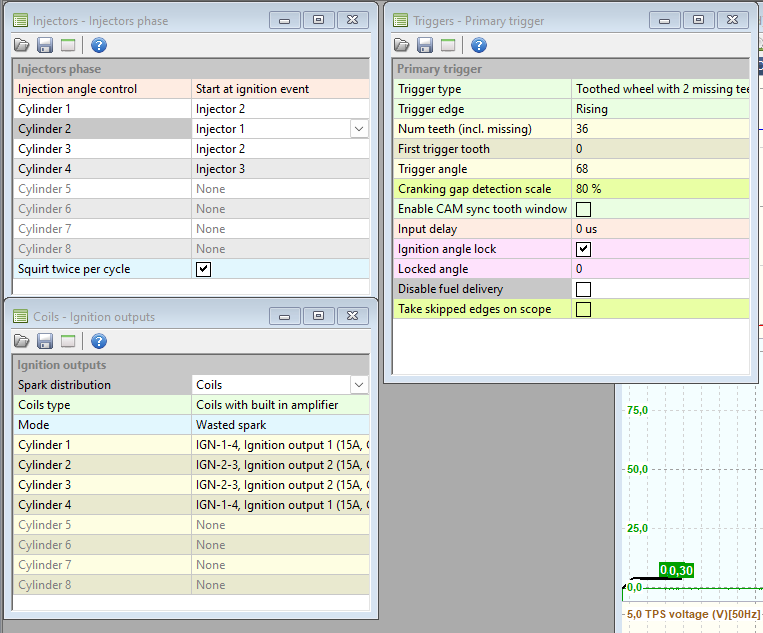
Task: Maximize the Injectors phase window
Action: (318, 20)
